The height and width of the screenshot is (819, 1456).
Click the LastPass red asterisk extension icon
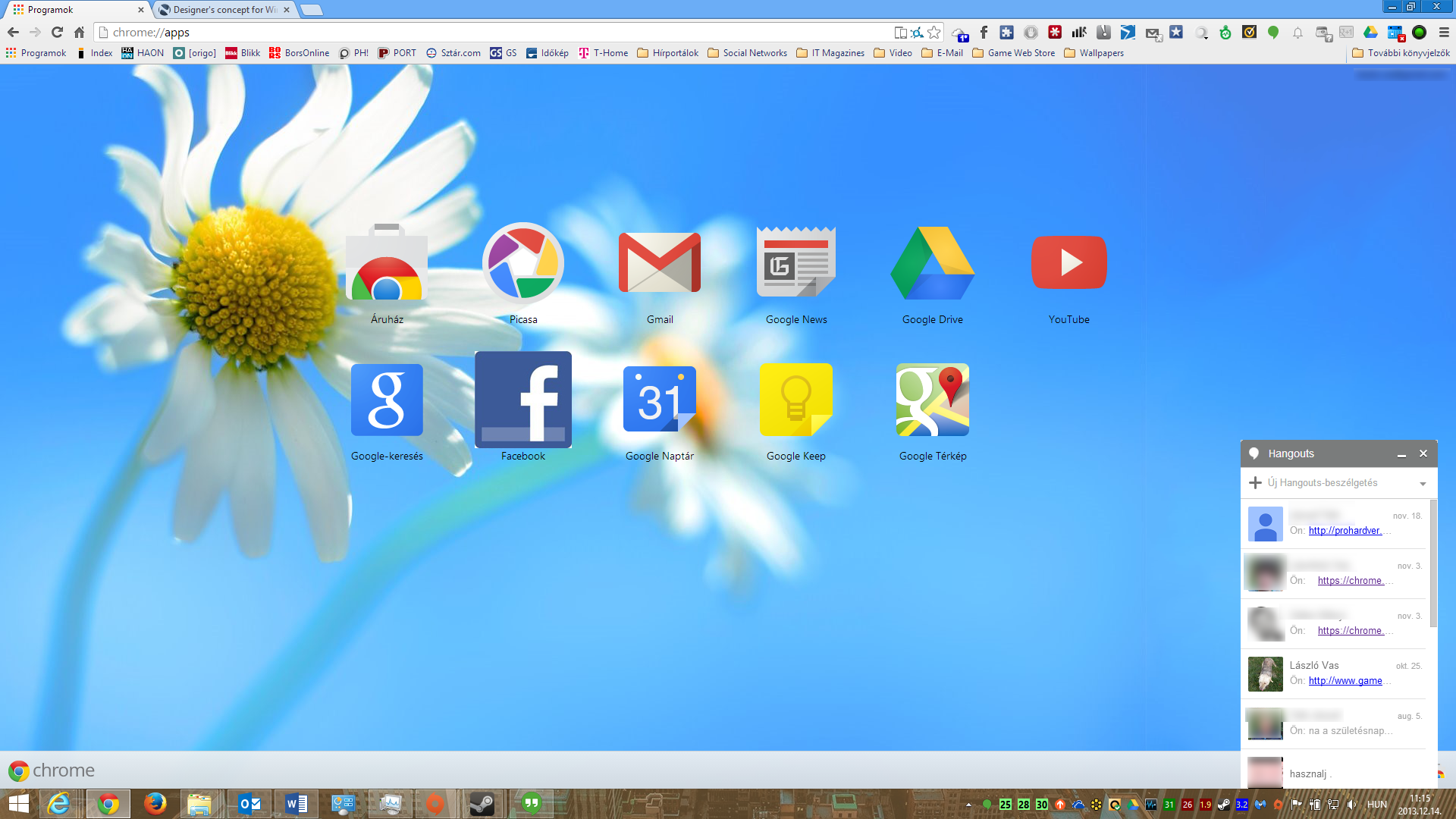pos(1055,32)
